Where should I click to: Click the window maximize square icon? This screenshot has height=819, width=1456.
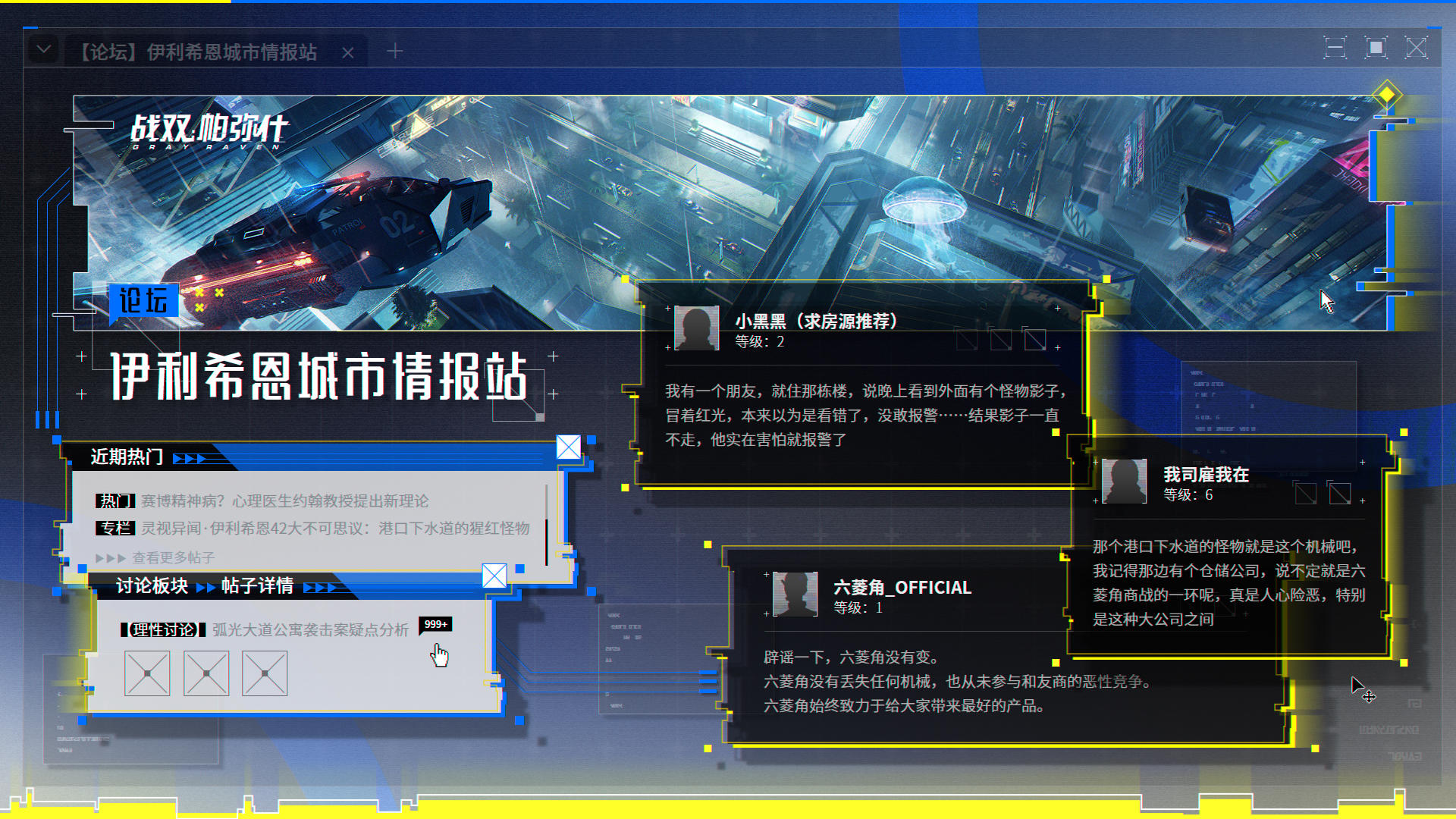click(x=1376, y=48)
